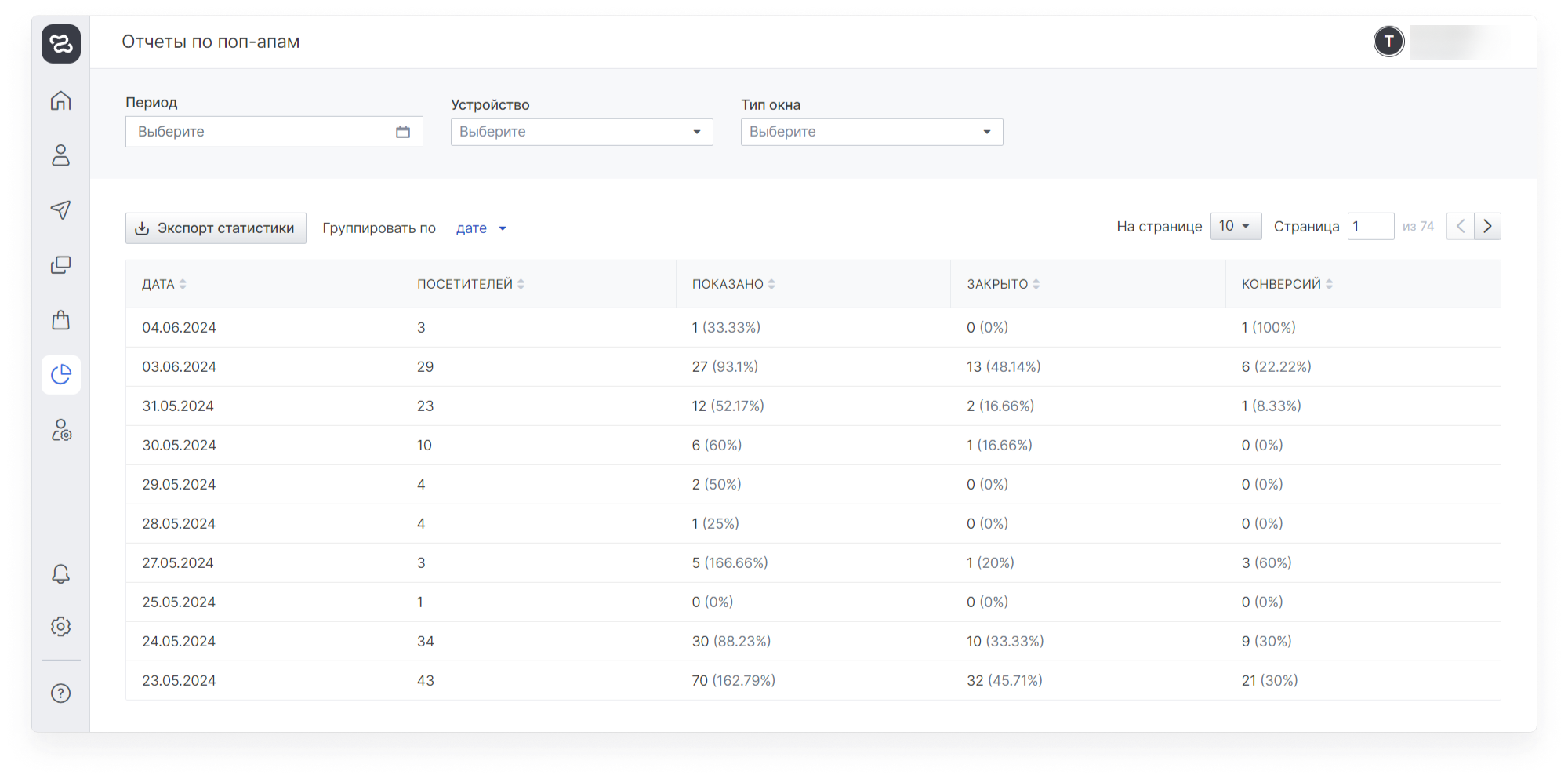The image size is (1568, 779).
Task: Open the shopping bag icon in the sidebar
Action: coord(61,319)
